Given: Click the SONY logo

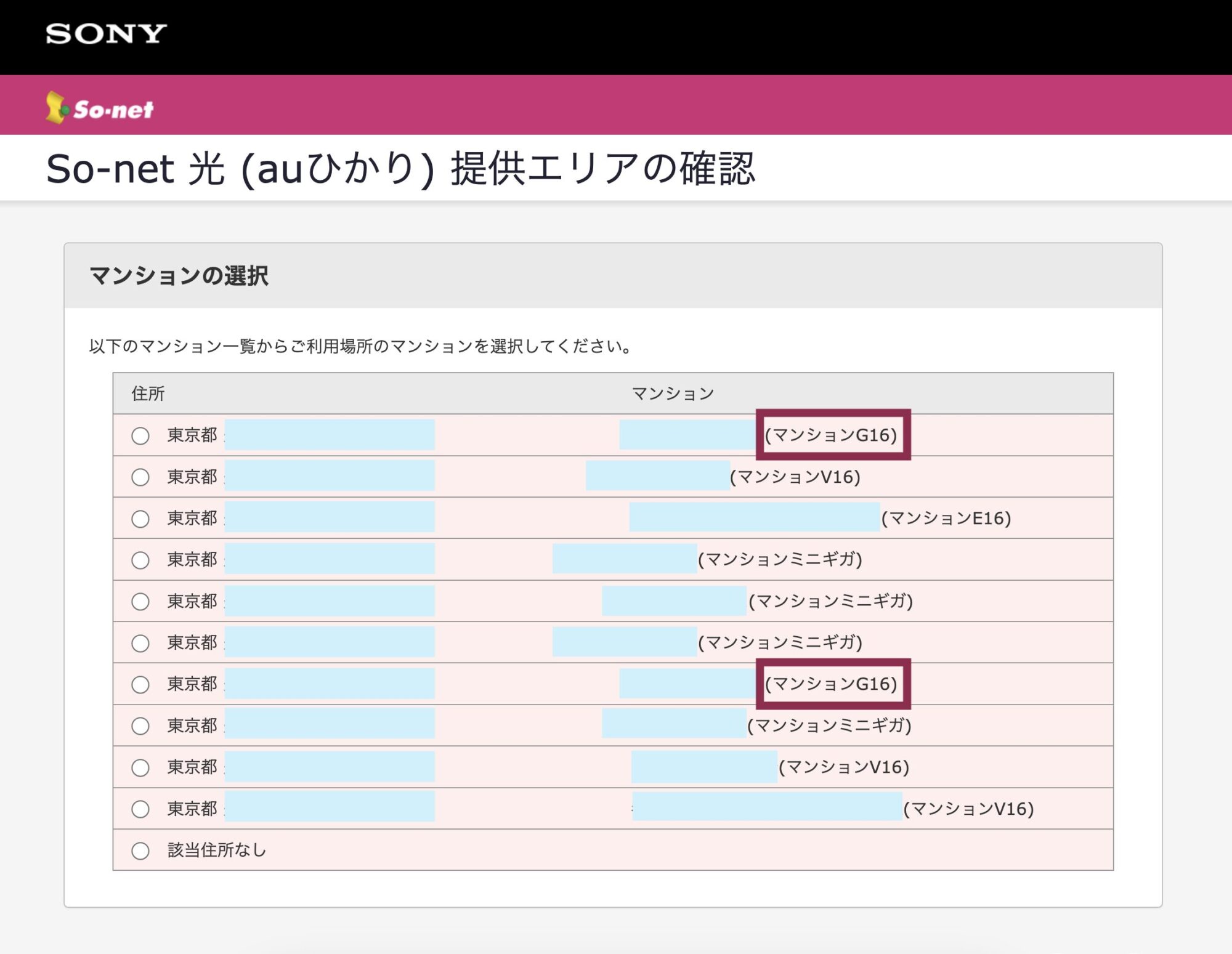Looking at the screenshot, I should 105,34.
